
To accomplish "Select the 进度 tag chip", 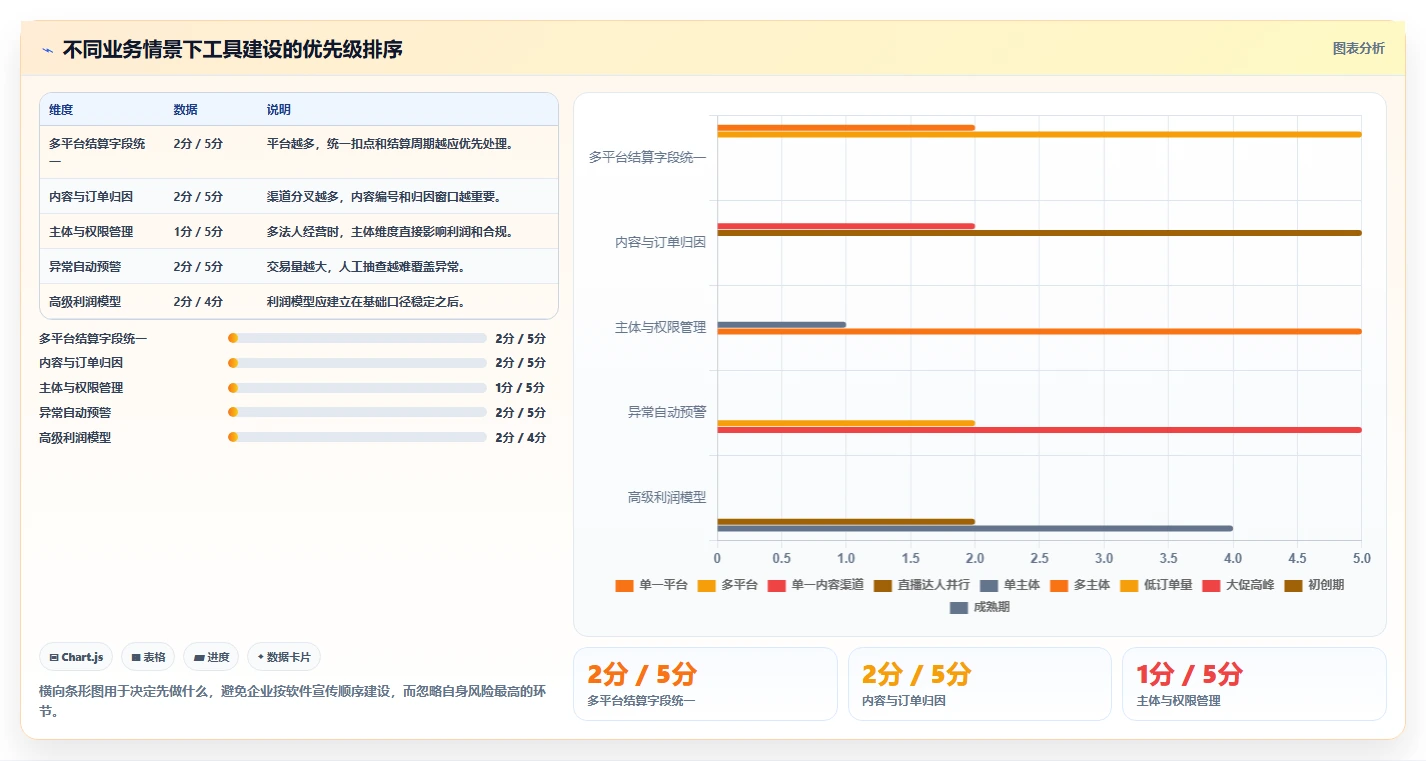I will point(211,657).
